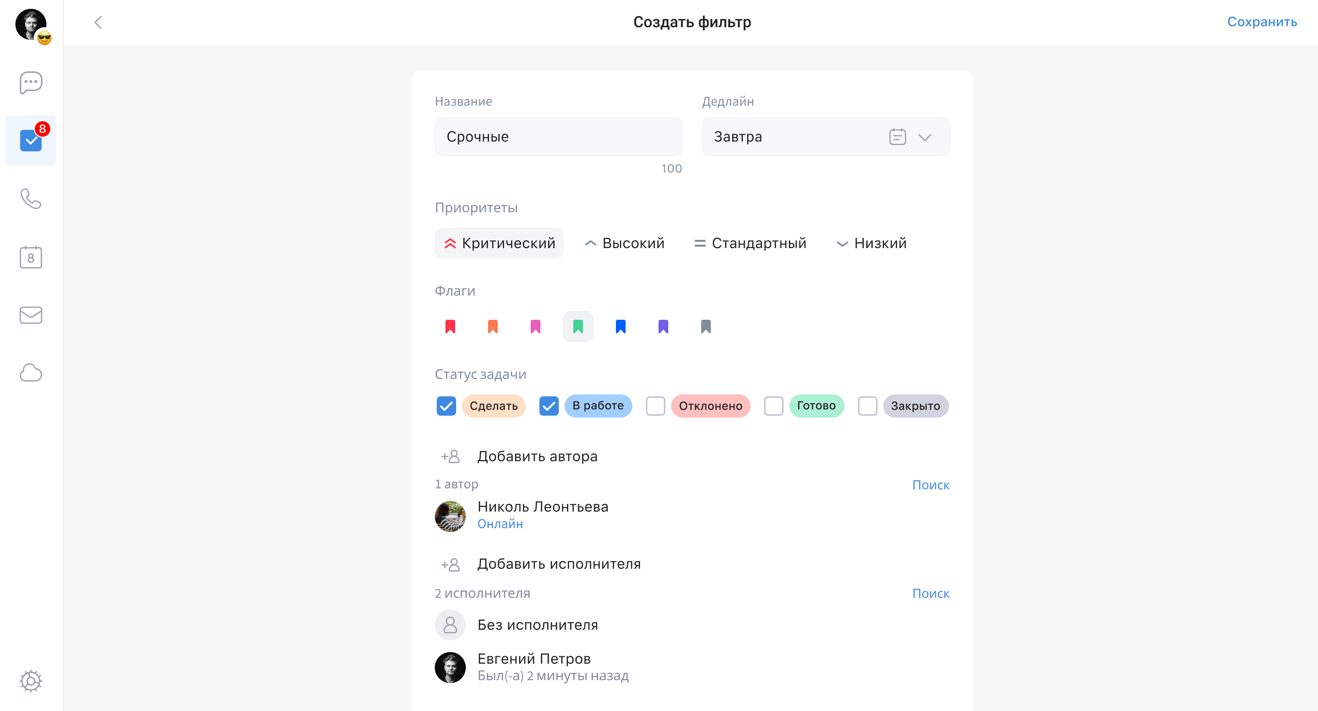The image size is (1318, 711).
Task: Click Сохранить to save filter
Action: [1262, 22]
